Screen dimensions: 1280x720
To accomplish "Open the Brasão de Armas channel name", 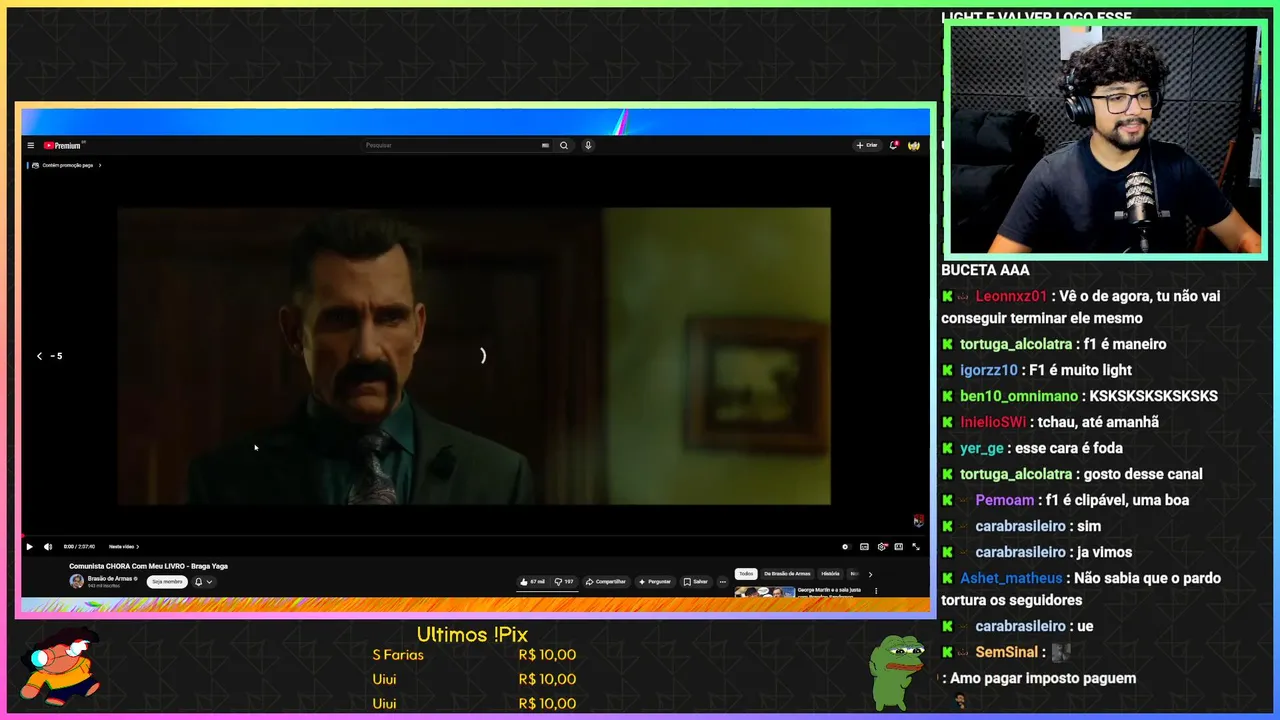I will [x=110, y=578].
